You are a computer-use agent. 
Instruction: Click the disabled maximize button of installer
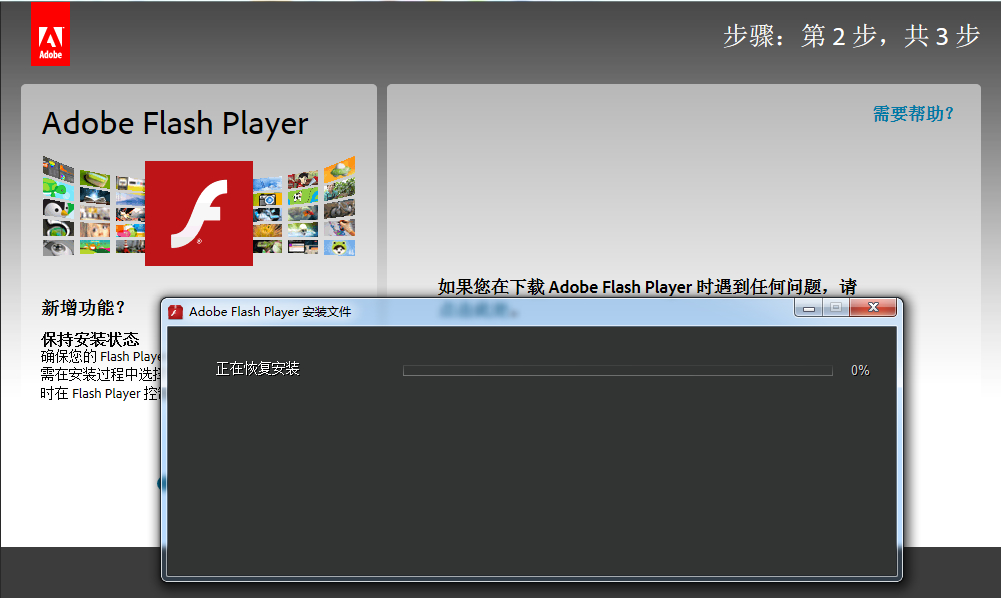(x=836, y=308)
